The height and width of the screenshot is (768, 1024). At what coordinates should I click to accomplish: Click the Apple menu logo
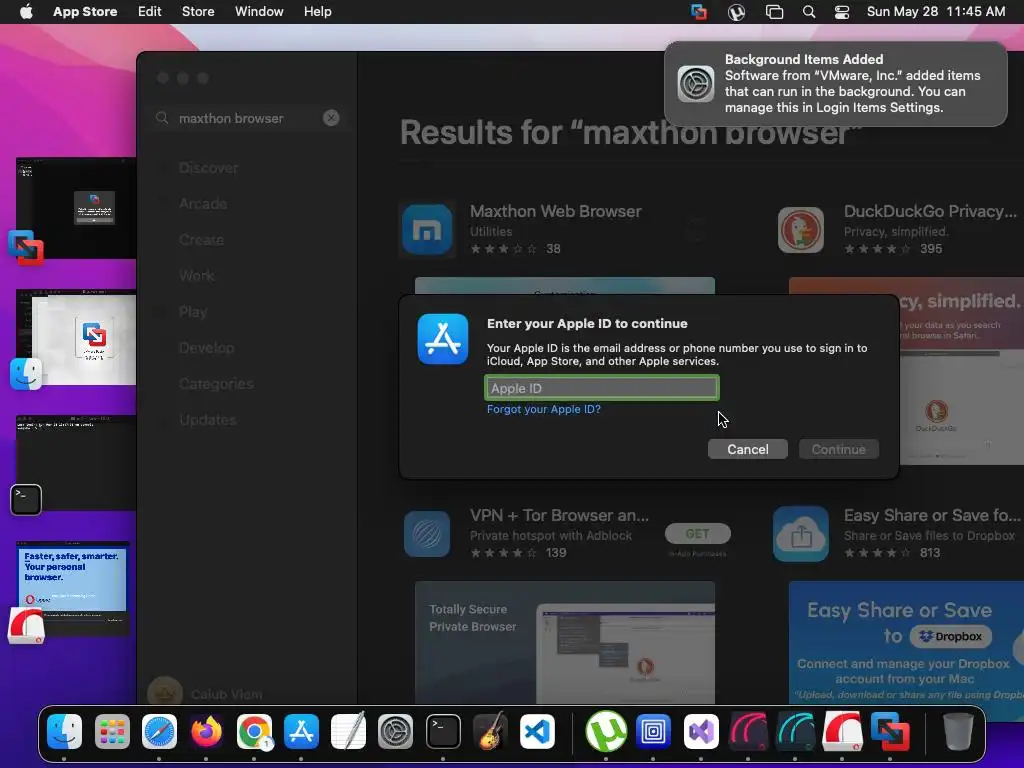pyautogui.click(x=26, y=12)
